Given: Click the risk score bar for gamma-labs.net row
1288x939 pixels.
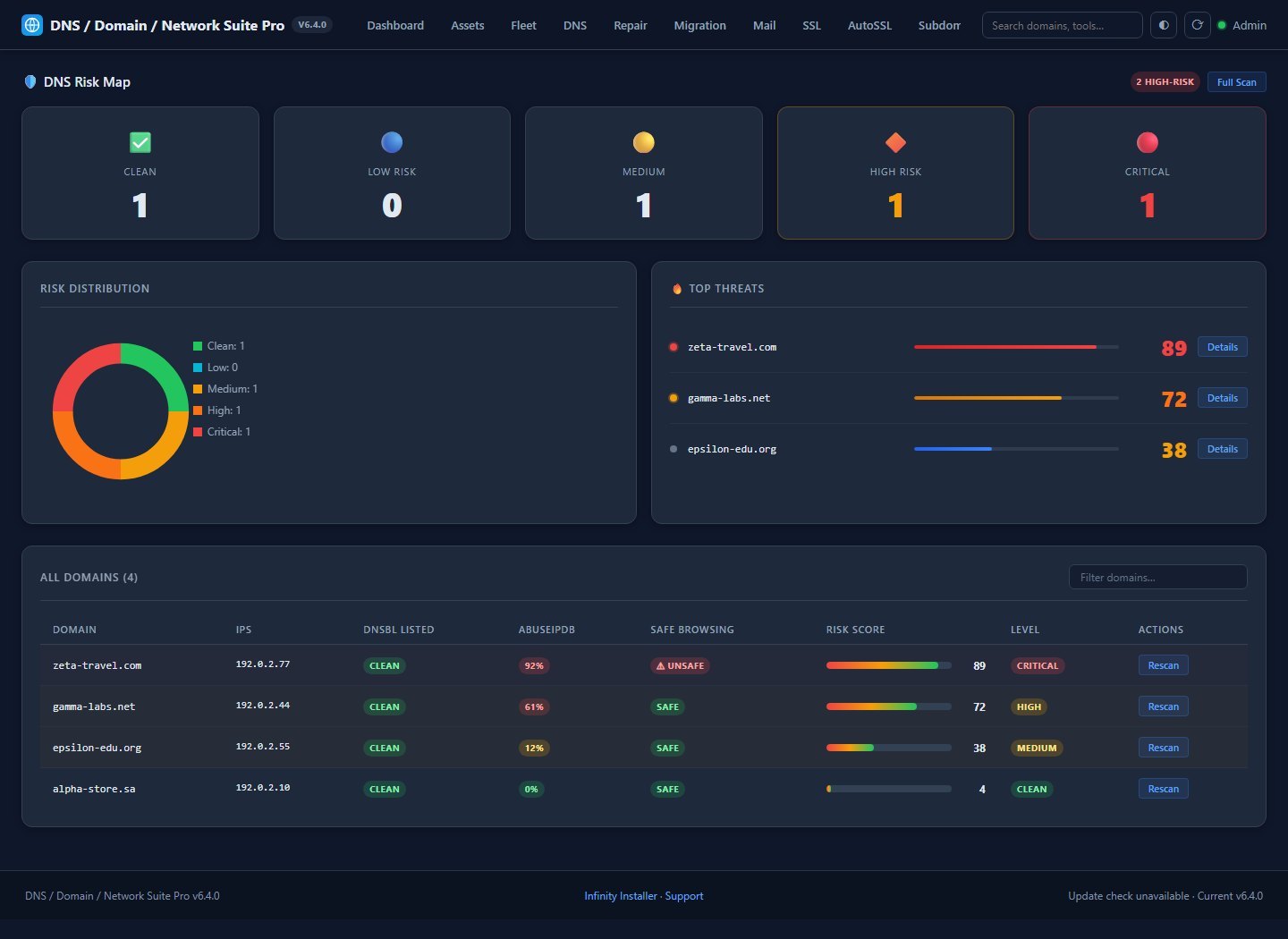Looking at the screenshot, I should click(x=888, y=706).
